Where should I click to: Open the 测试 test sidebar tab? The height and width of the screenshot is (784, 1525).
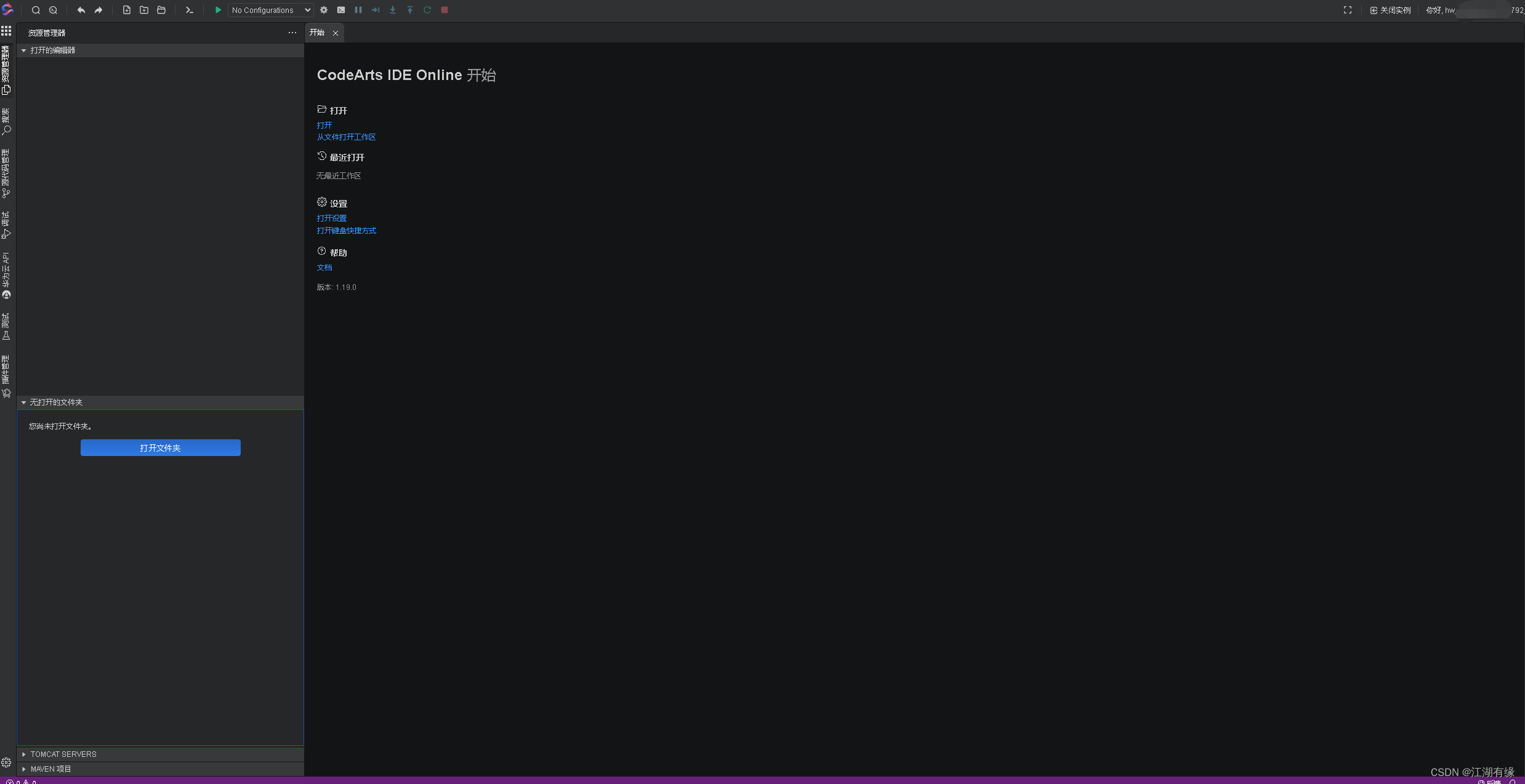(6, 326)
